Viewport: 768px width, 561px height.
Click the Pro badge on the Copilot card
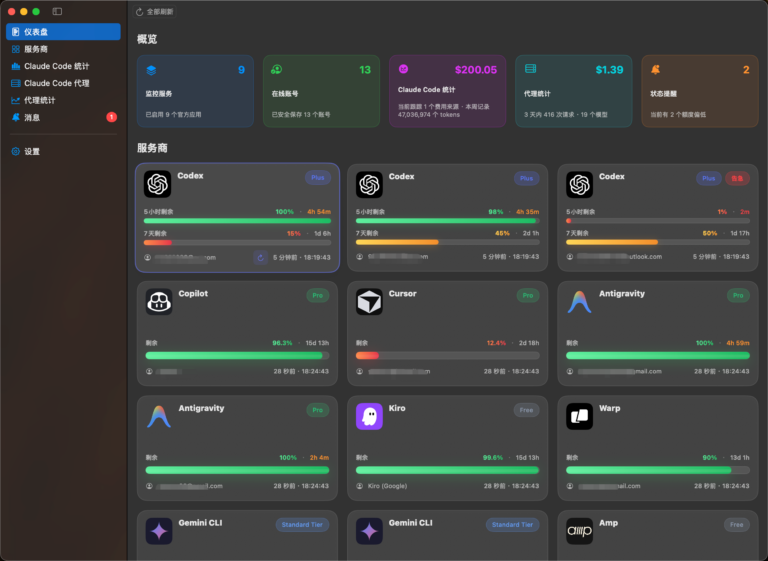point(318,295)
